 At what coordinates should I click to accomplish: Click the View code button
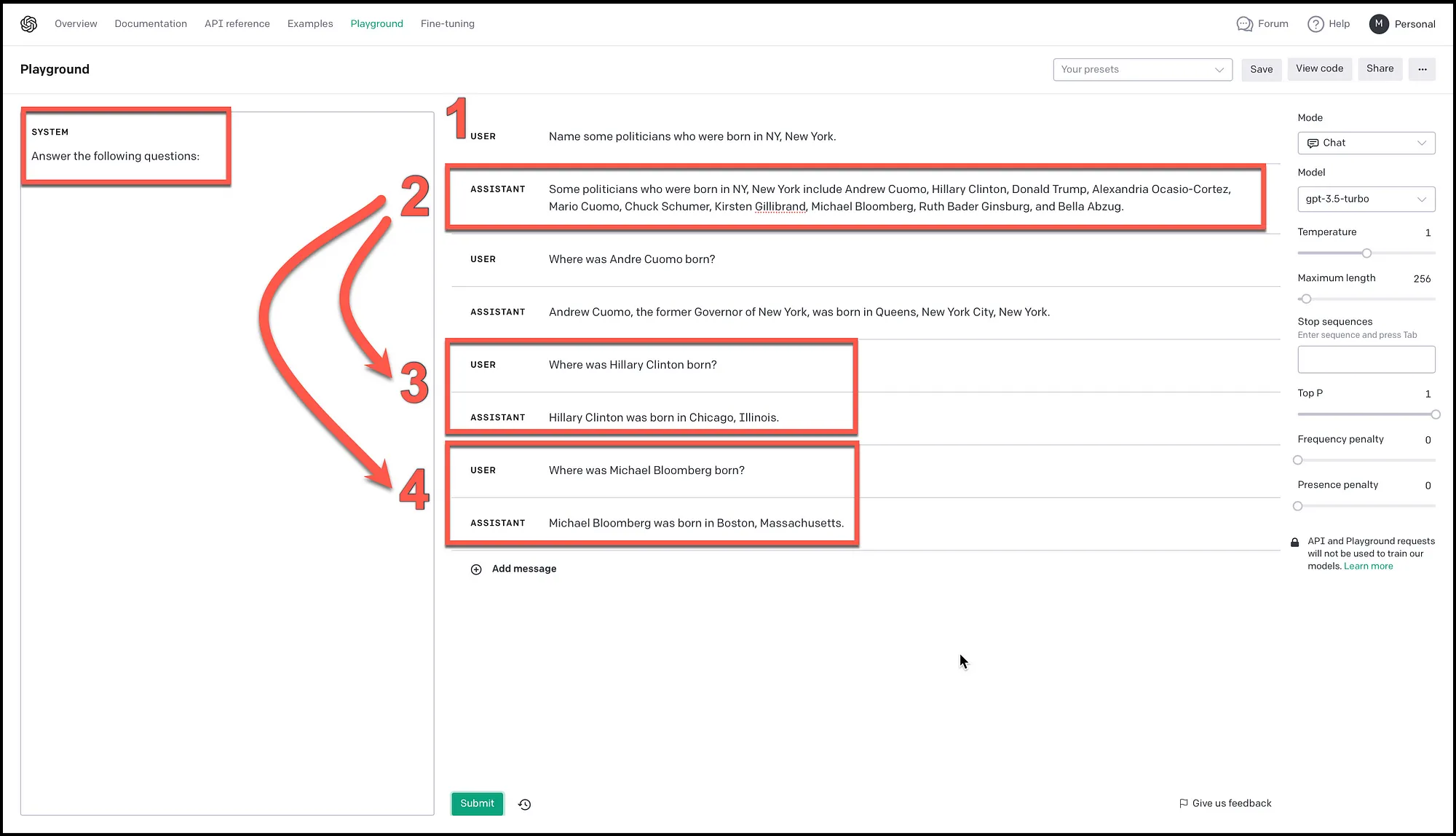1319,68
